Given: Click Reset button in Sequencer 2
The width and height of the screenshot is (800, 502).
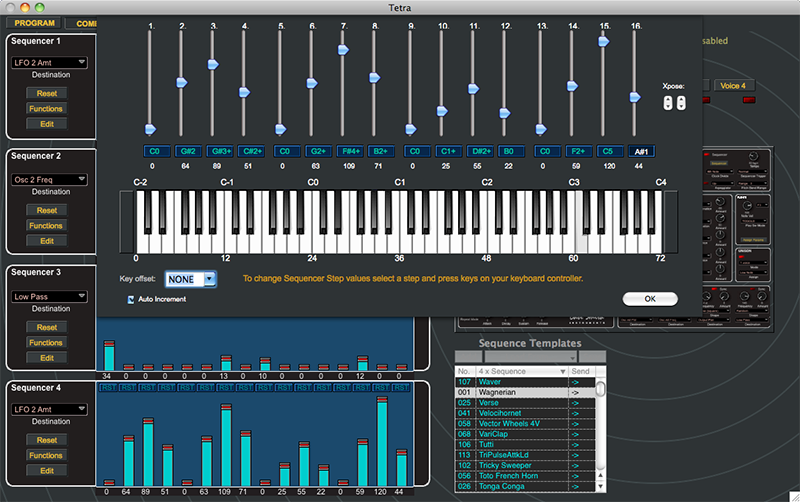Looking at the screenshot, I should [x=46, y=210].
